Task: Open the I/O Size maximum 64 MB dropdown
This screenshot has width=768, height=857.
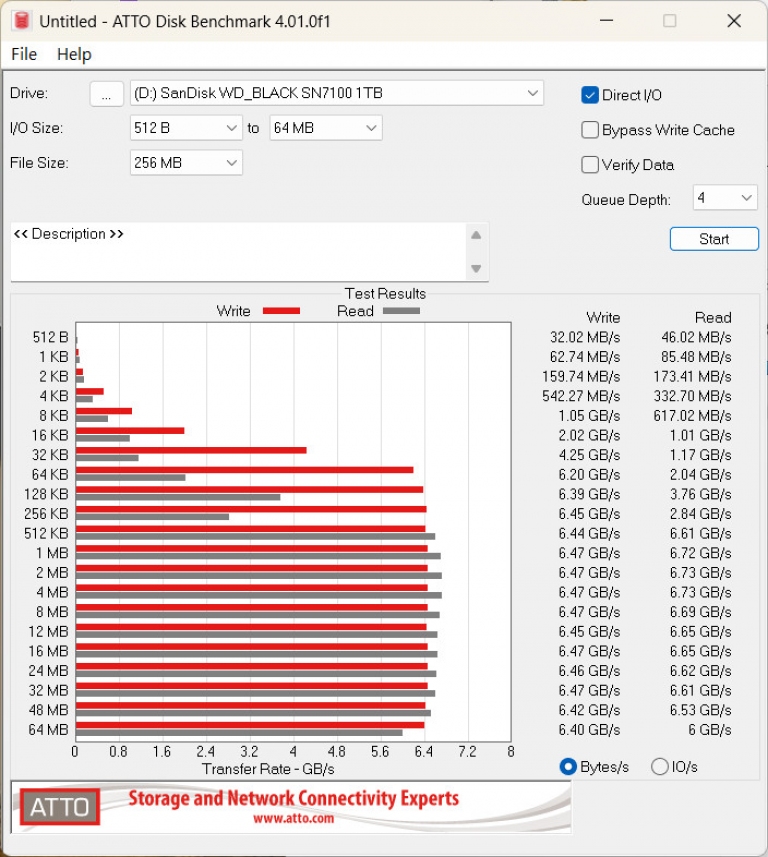Action: 325,128
